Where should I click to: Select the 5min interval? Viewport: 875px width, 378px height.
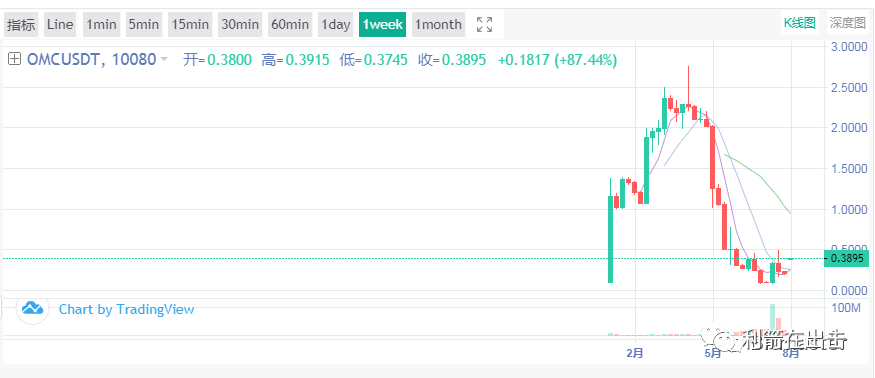144,25
